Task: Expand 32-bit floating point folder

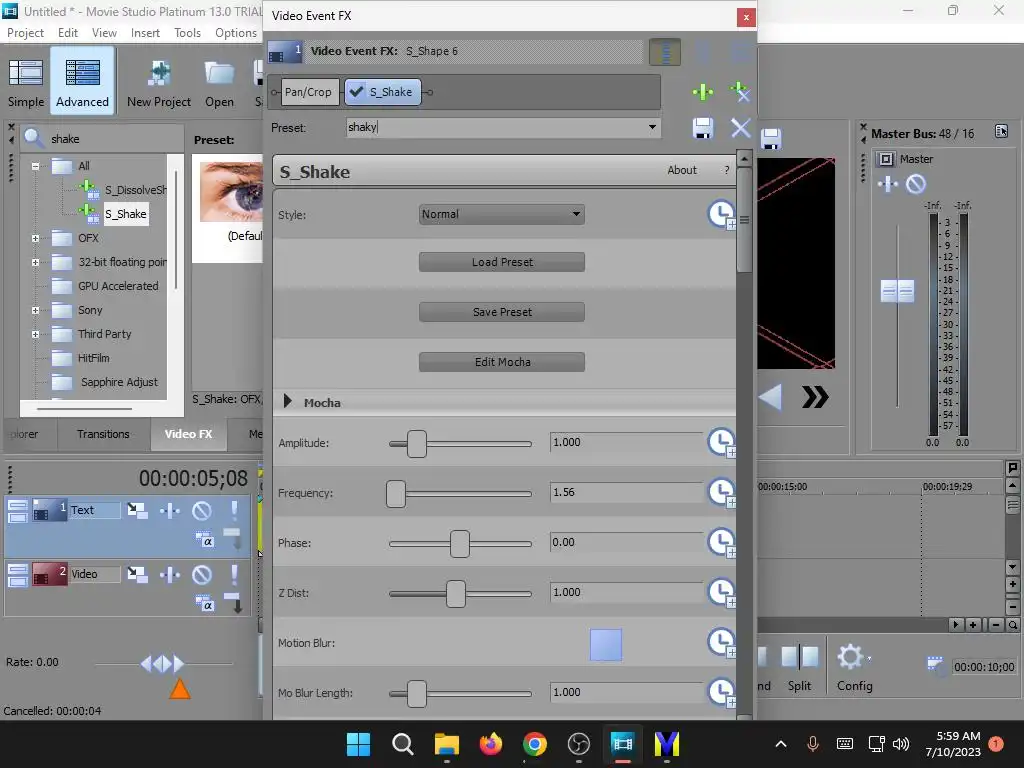Action: coord(35,263)
